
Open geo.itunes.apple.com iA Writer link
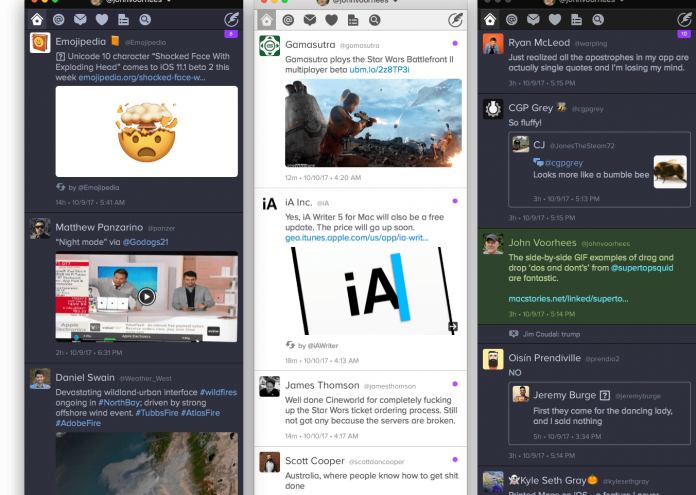tap(356, 238)
